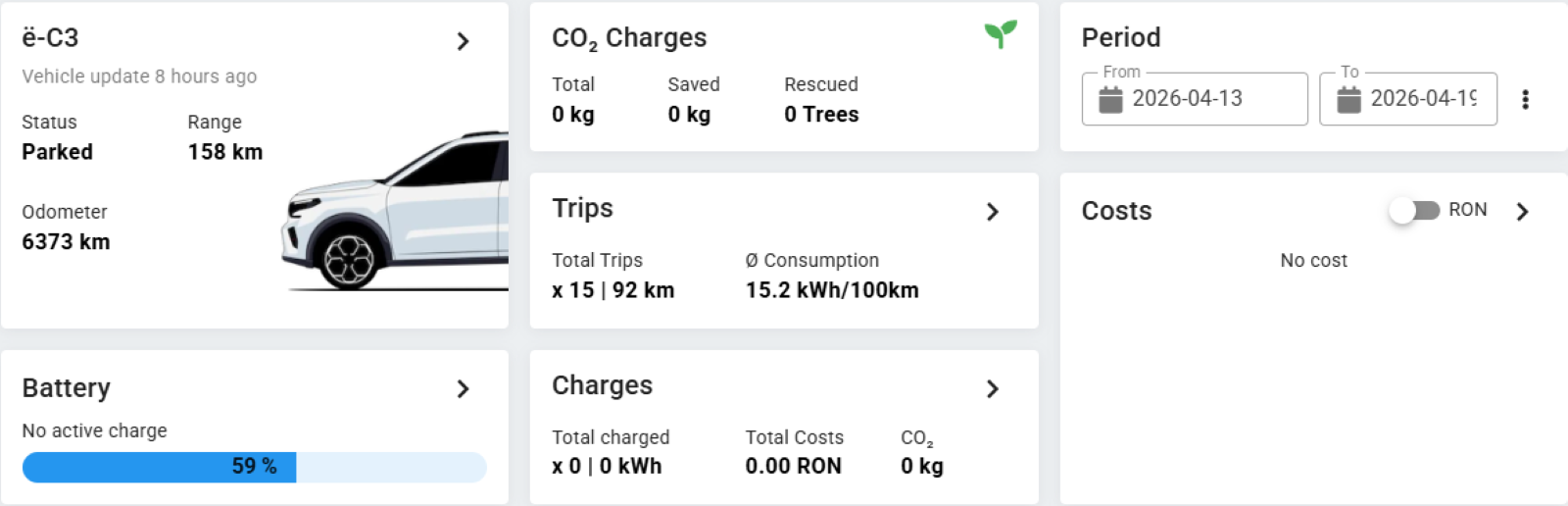Click the 59 % battery progress bar
This screenshot has height=506, width=1568.
tap(254, 467)
